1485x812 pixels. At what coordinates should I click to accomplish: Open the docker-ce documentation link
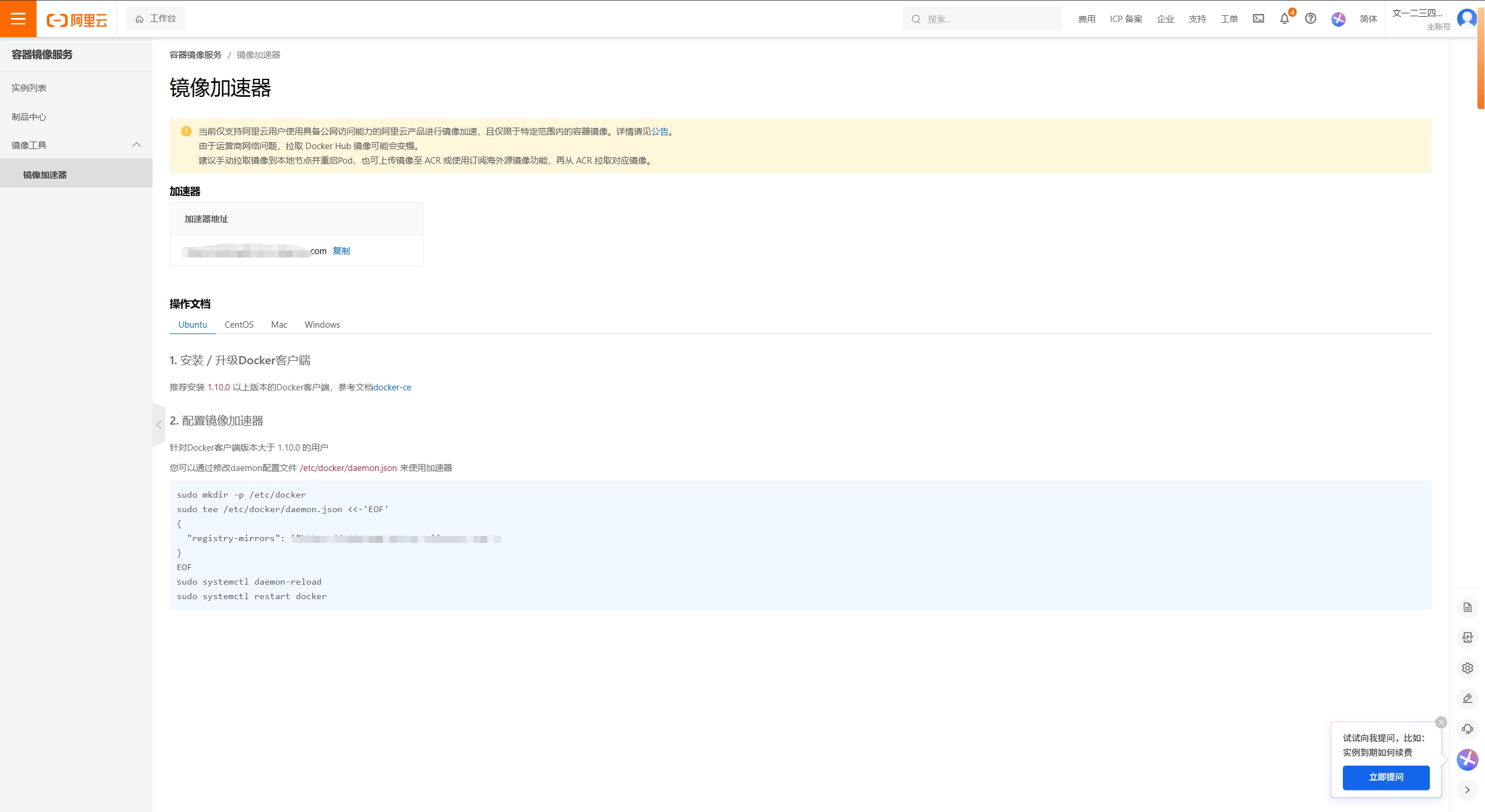(392, 387)
